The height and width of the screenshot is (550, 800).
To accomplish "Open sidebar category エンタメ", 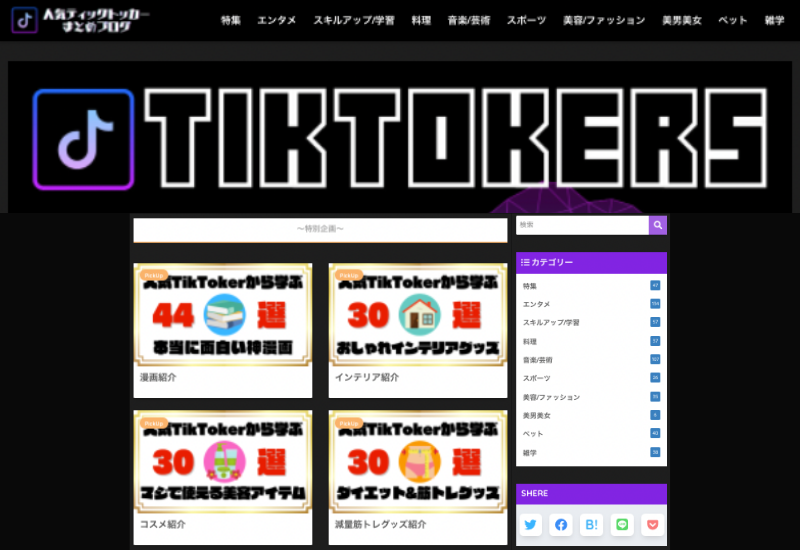I will [591, 304].
